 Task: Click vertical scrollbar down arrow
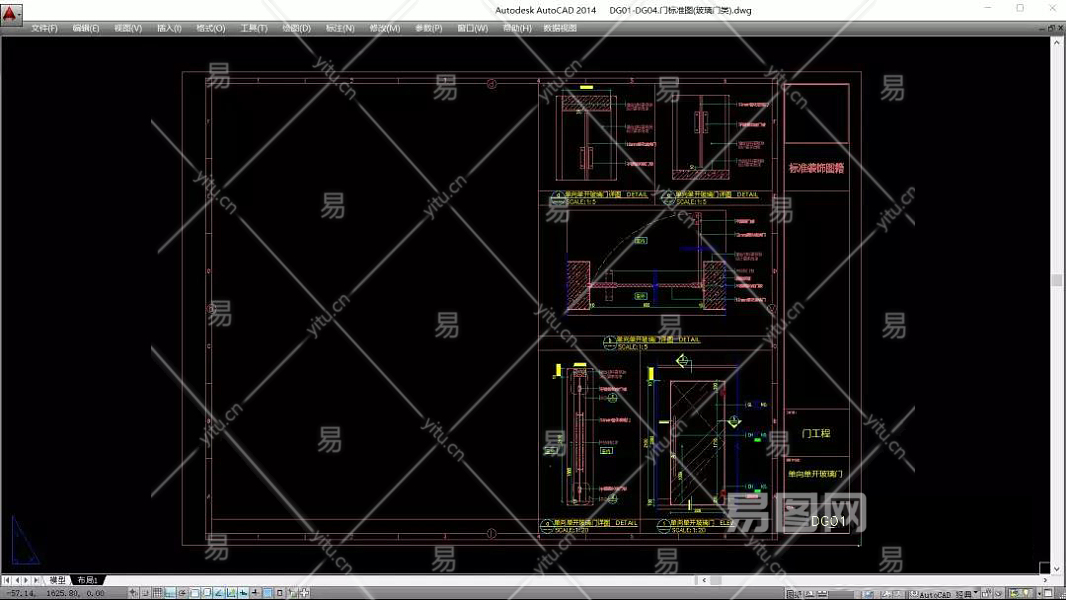coord(1057,569)
